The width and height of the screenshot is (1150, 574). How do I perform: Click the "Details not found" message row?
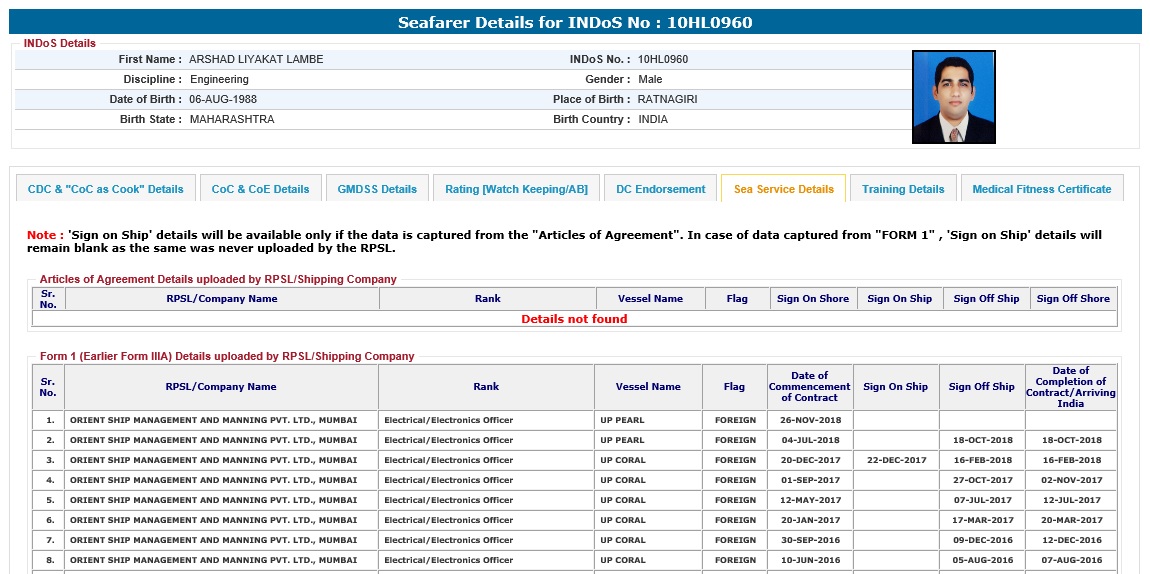[x=574, y=319]
